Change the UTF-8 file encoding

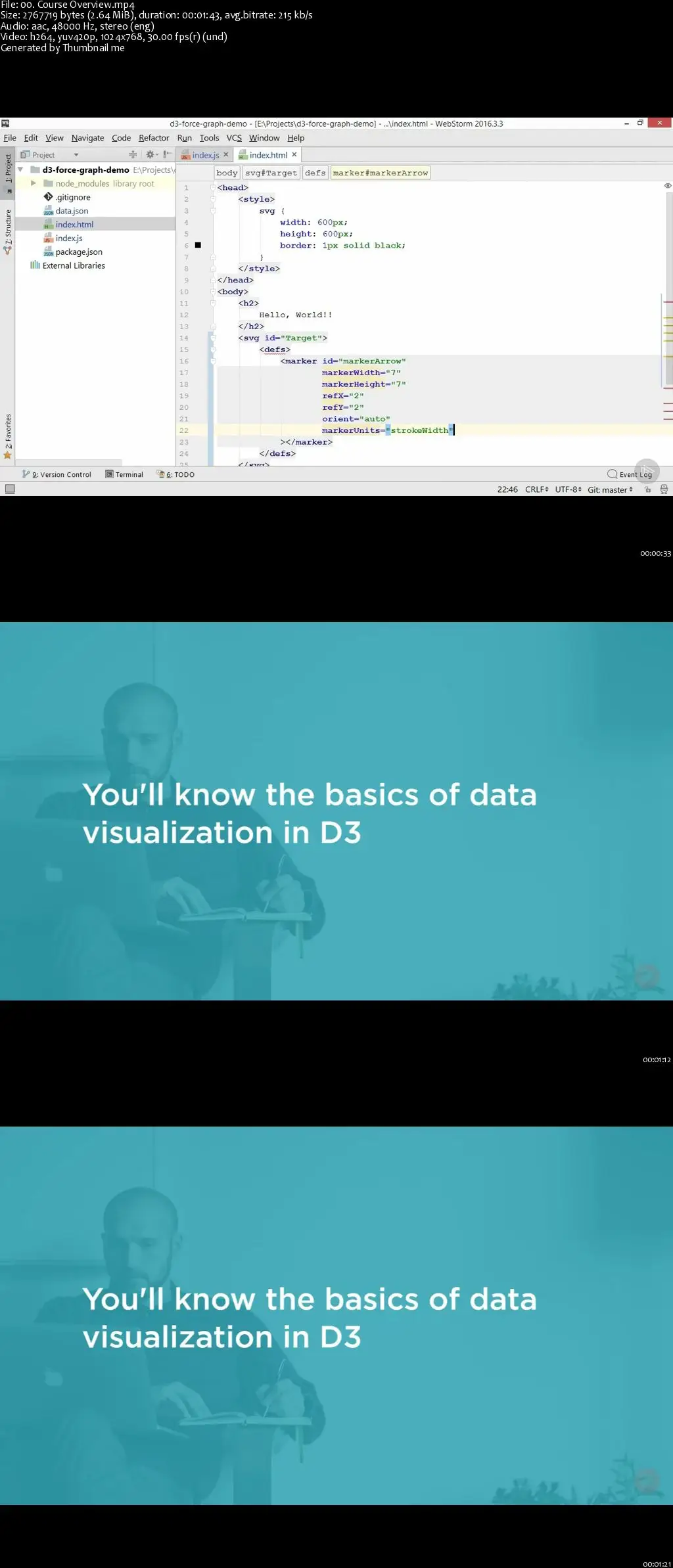click(568, 489)
